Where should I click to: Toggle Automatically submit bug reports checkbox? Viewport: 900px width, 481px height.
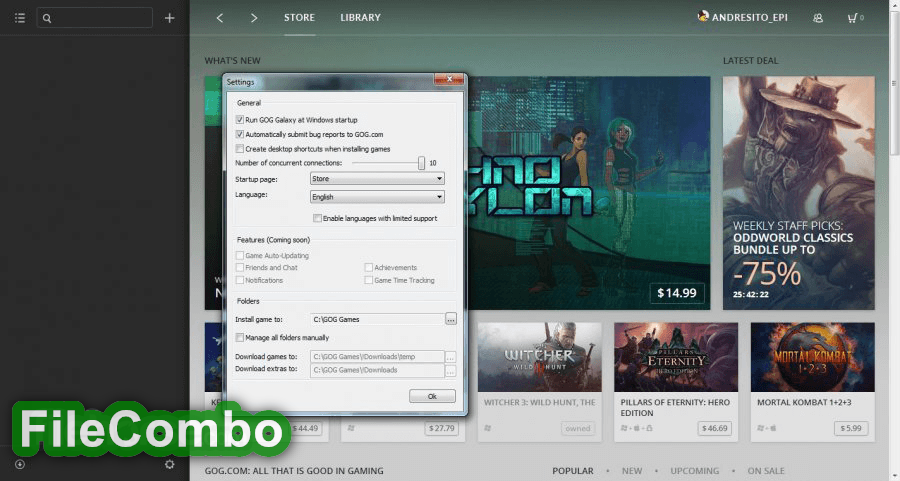pos(239,134)
